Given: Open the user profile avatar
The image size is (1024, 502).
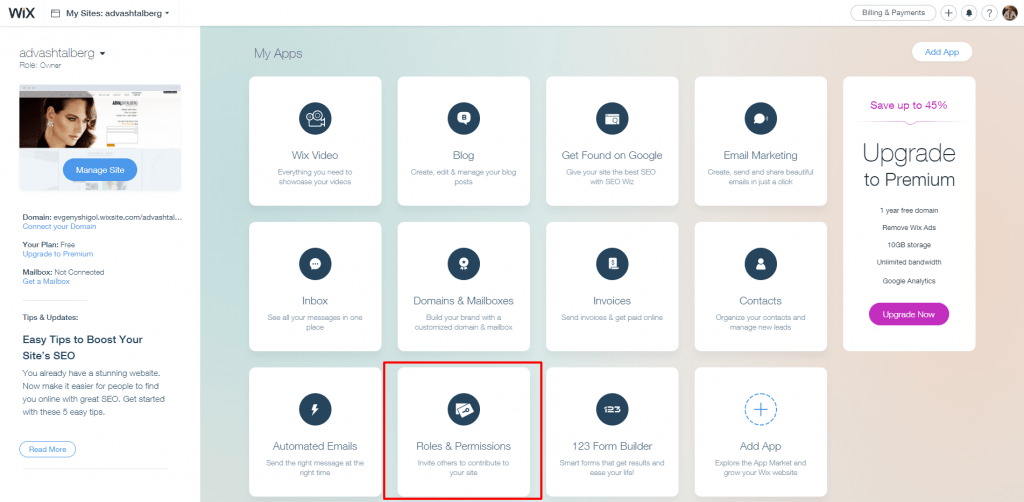Looking at the screenshot, I should coord(1010,13).
